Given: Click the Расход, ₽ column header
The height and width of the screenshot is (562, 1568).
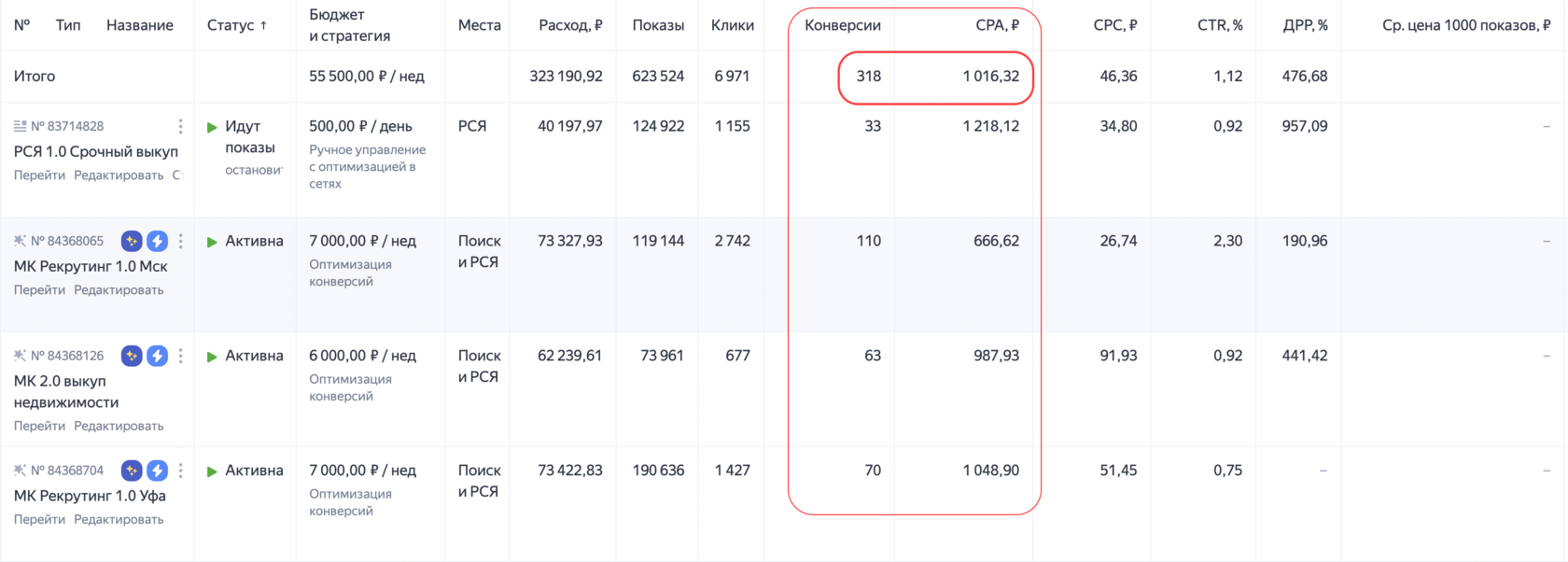Looking at the screenshot, I should [570, 25].
